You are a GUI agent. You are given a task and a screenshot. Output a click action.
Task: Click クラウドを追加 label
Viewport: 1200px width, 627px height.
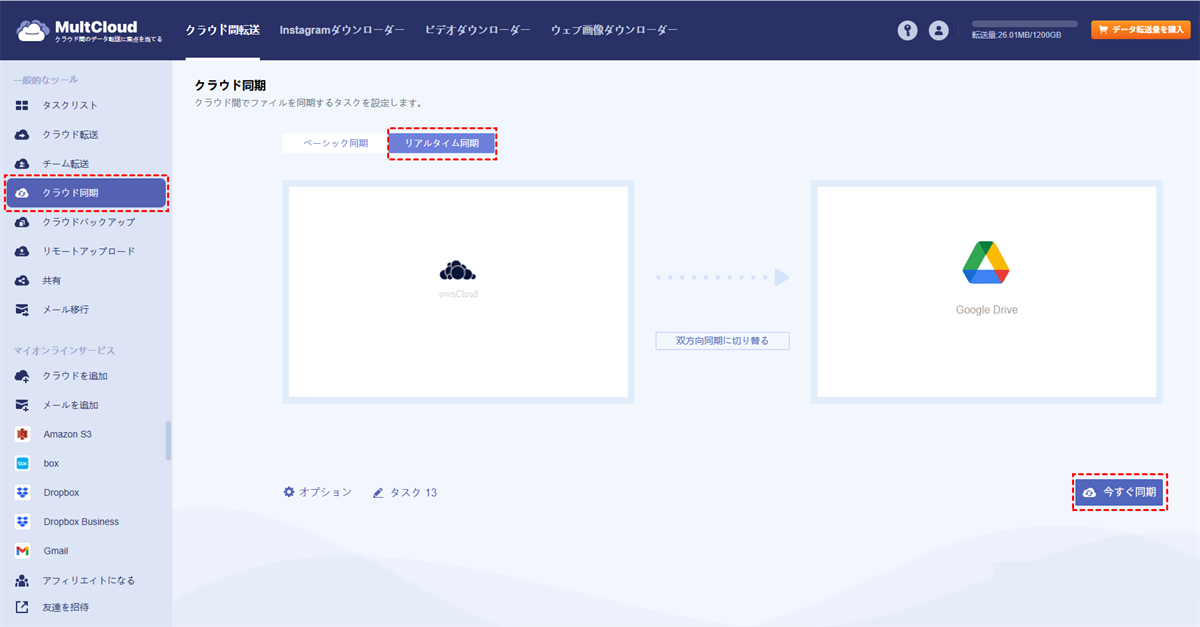[x=75, y=376]
